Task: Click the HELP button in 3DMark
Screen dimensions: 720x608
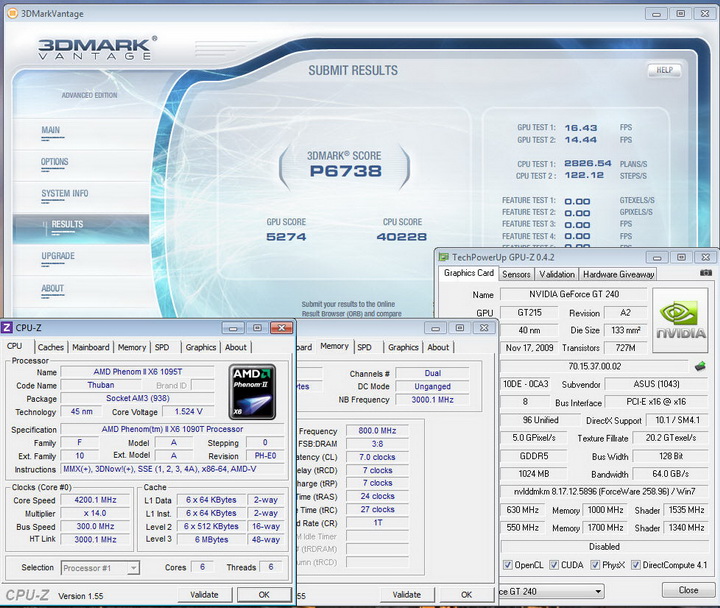Action: (x=663, y=70)
